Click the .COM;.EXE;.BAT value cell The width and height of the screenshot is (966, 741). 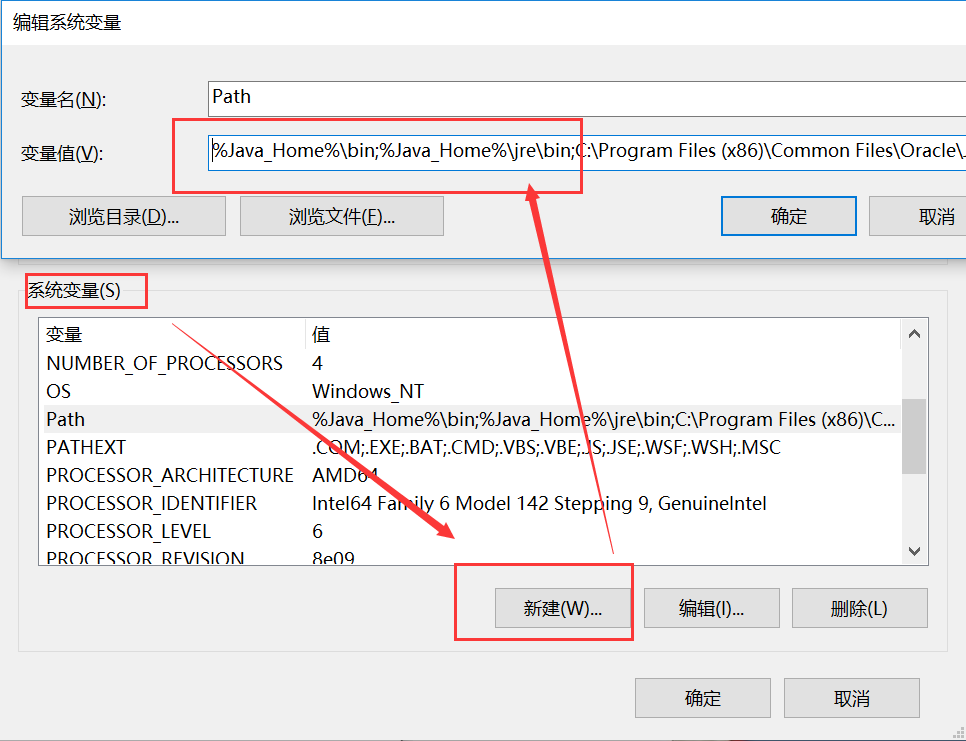546,447
